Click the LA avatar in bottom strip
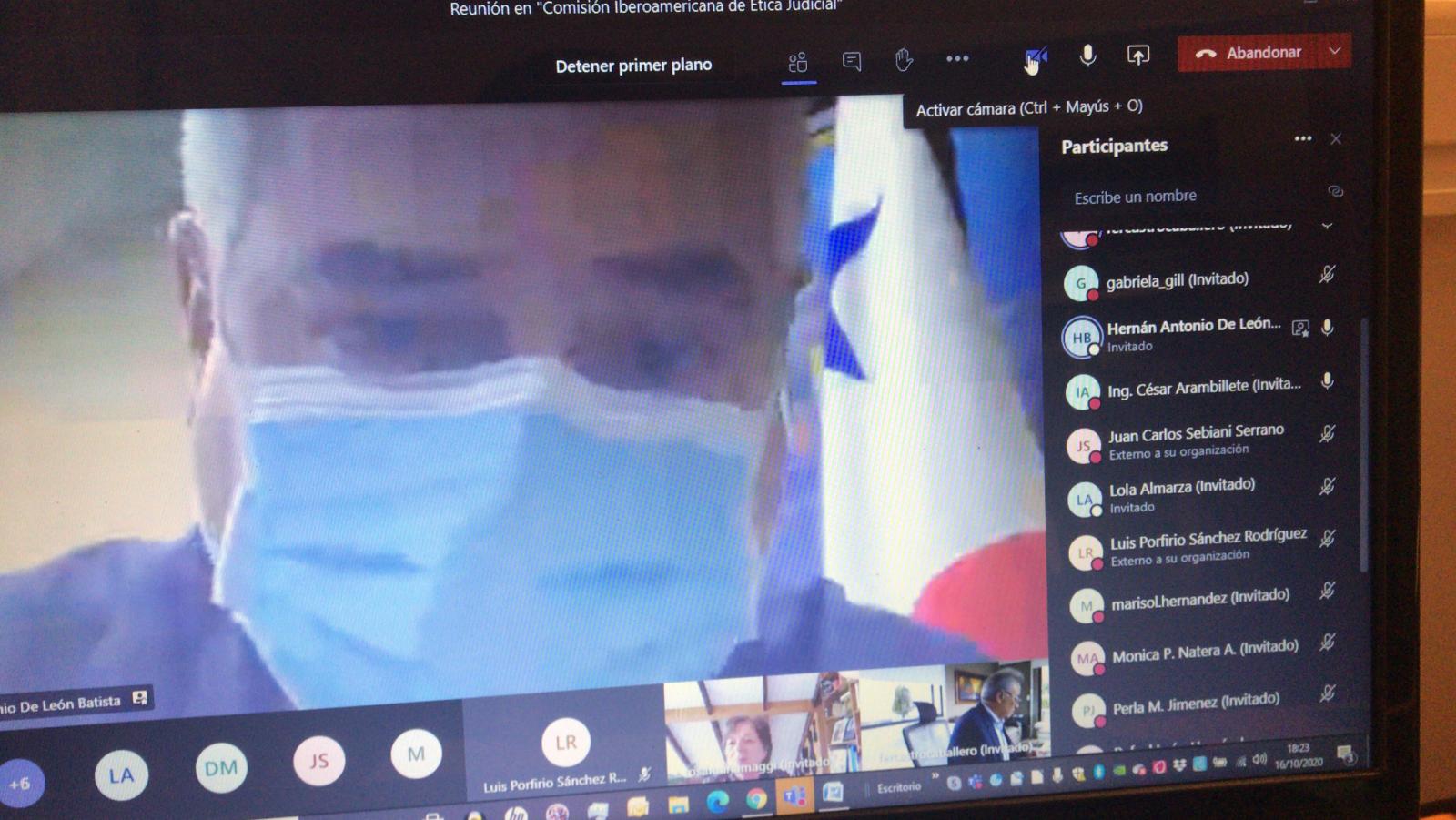Screen dimensions: 1456x820 click(x=121, y=775)
